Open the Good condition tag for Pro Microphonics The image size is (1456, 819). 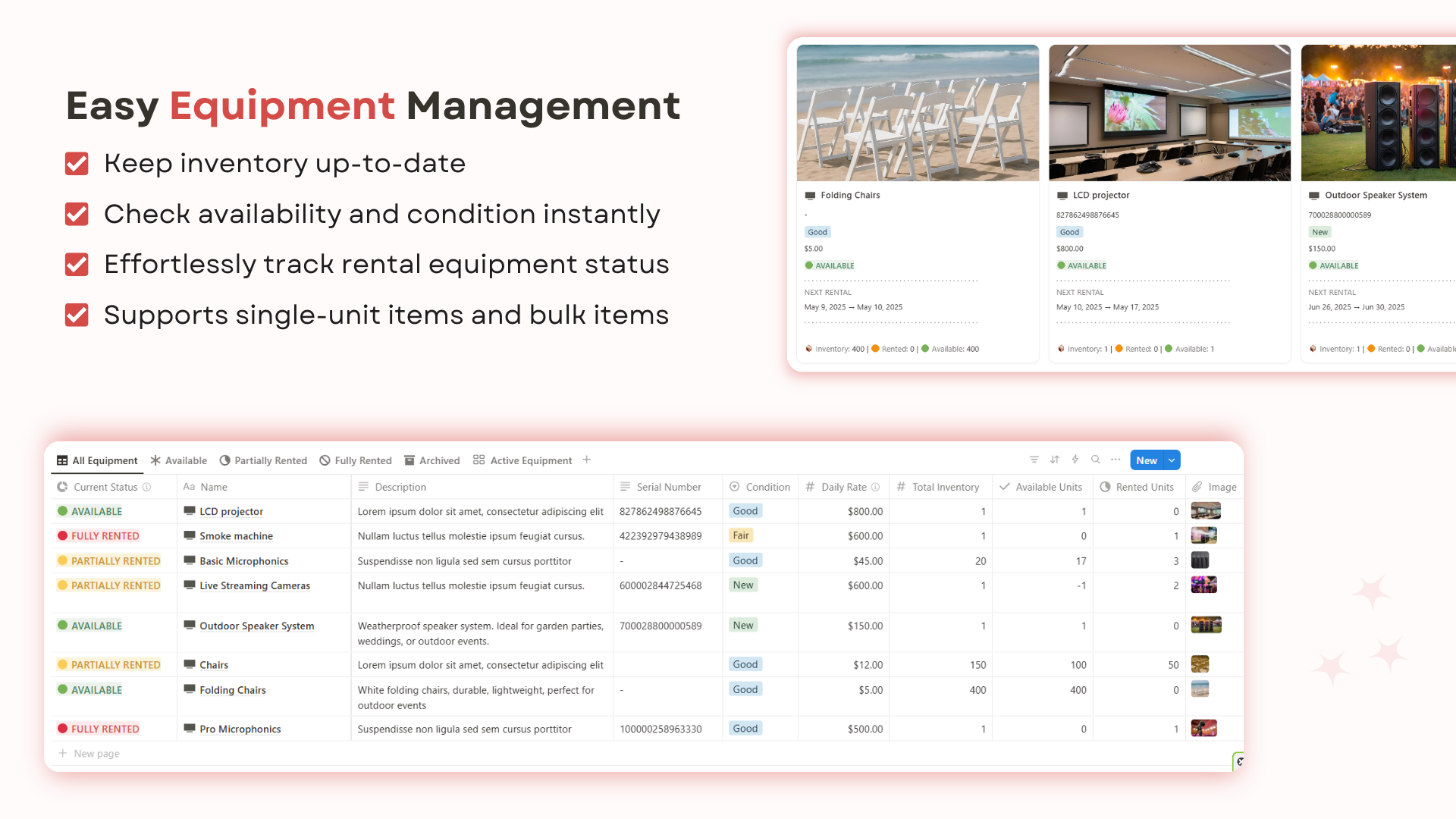[x=745, y=728]
